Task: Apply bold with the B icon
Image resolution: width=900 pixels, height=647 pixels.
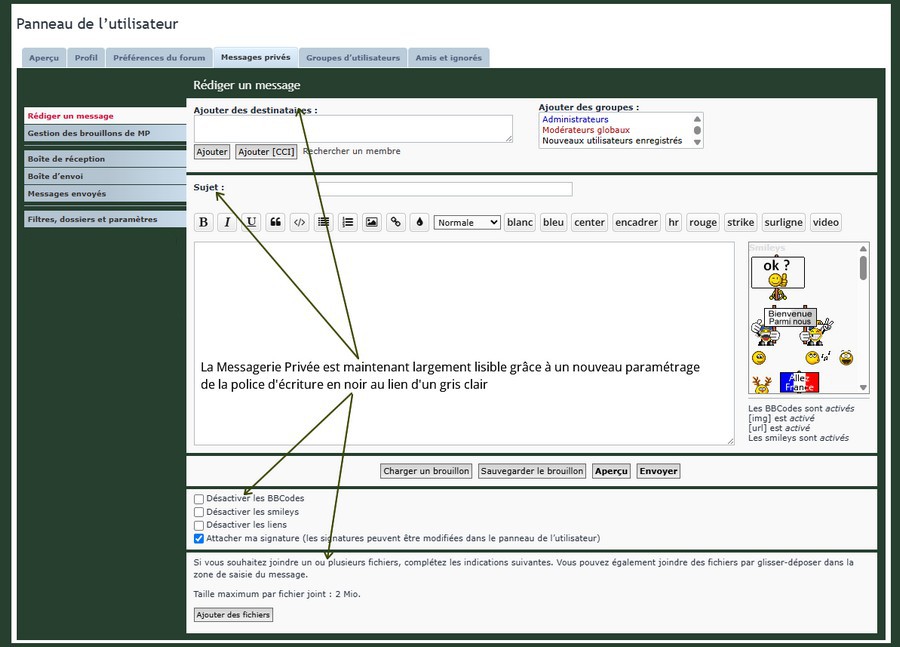Action: tap(203, 222)
